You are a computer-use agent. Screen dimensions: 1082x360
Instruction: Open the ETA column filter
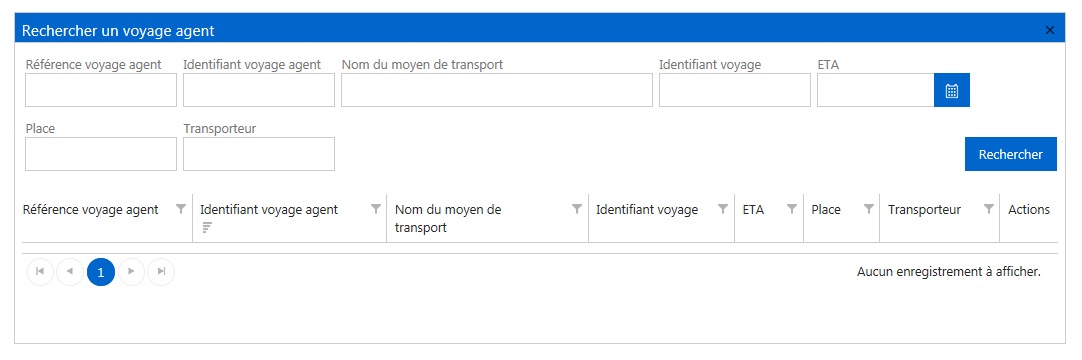pyautogui.click(x=792, y=209)
